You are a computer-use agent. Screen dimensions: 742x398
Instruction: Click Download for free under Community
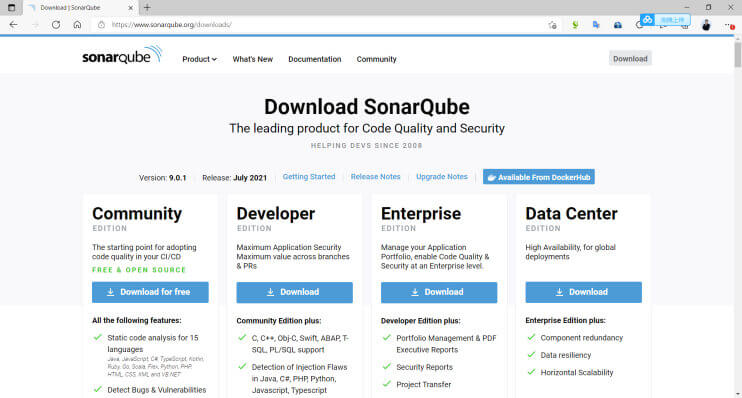click(150, 292)
